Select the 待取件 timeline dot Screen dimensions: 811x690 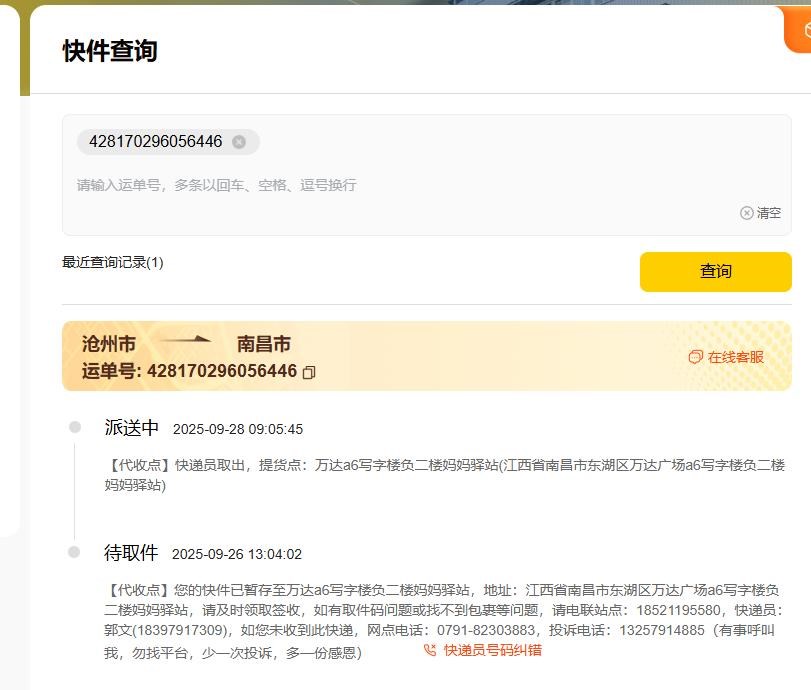tap(74, 552)
